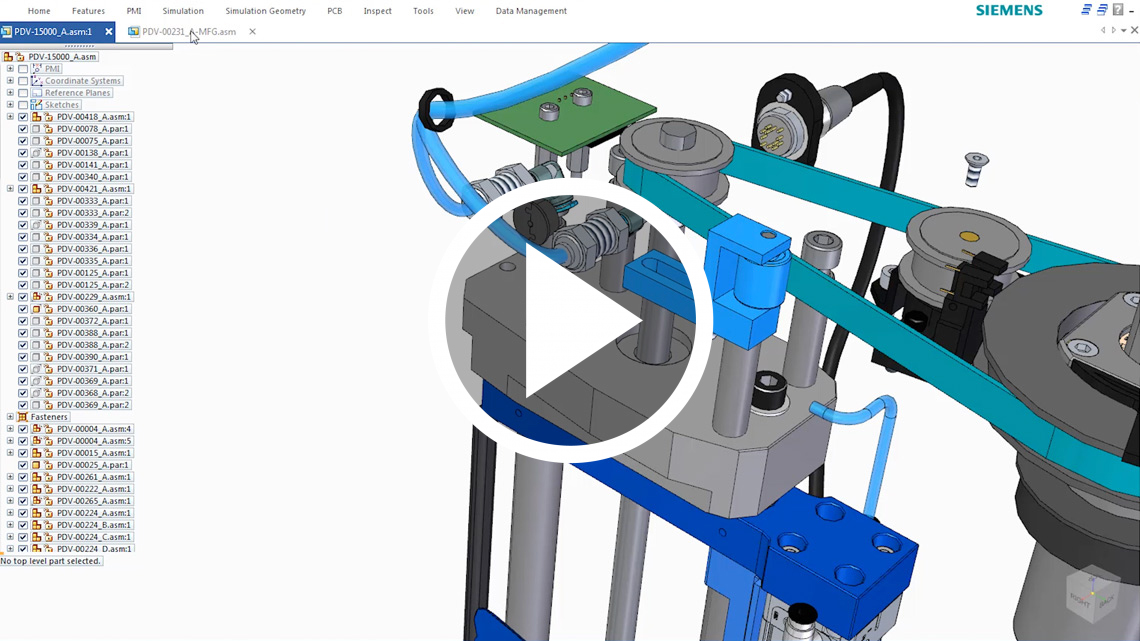Screen dimensions: 1140x641
Task: Uncheck the PDV-00078_A.par:1 visibility checkbox
Action: pyautogui.click(x=23, y=129)
